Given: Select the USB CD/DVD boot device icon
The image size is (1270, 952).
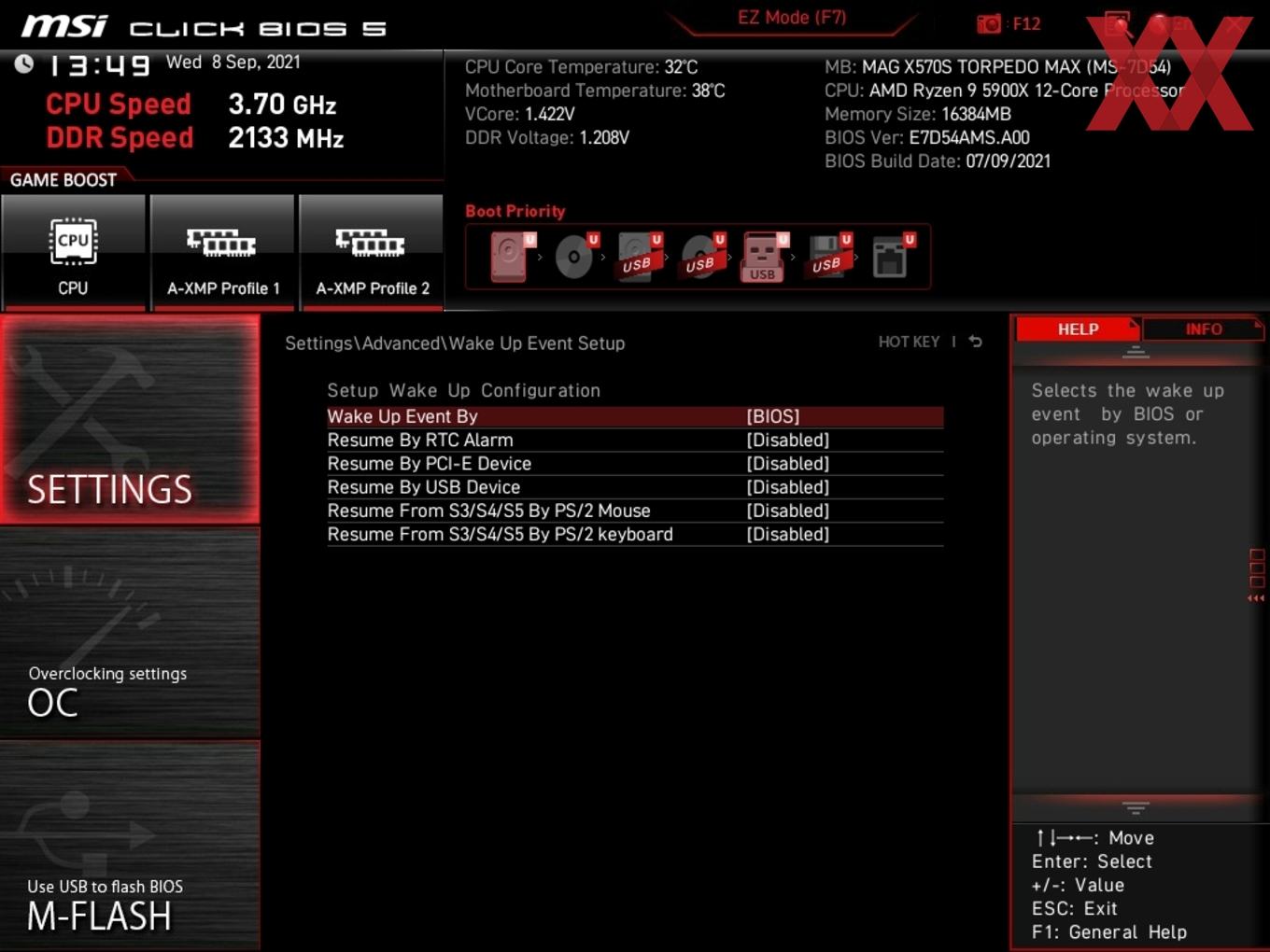Looking at the screenshot, I should pyautogui.click(x=702, y=256).
